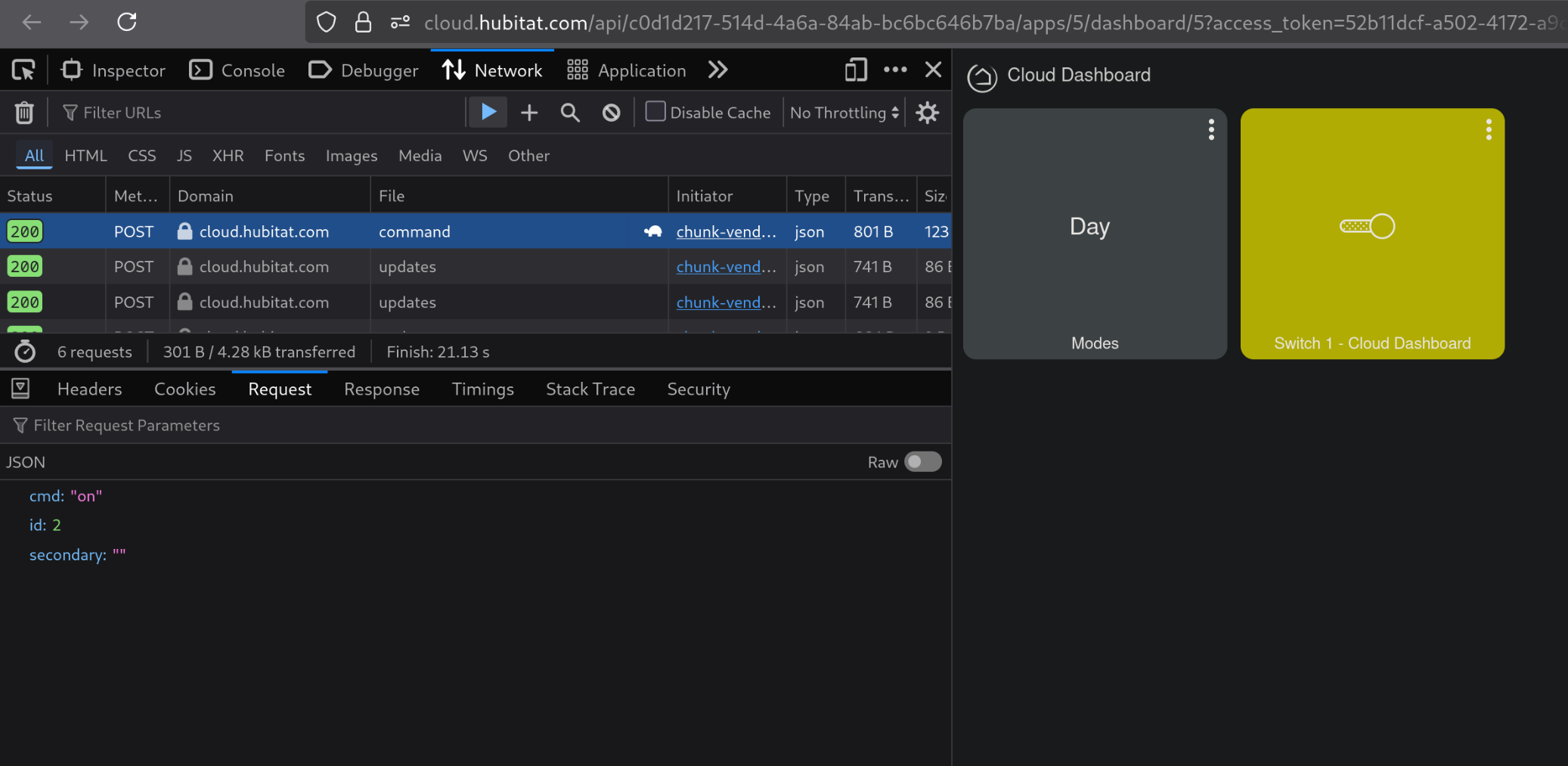Screen dimensions: 1568x766
Task: Click the Day mode tile
Action: 1089,227
